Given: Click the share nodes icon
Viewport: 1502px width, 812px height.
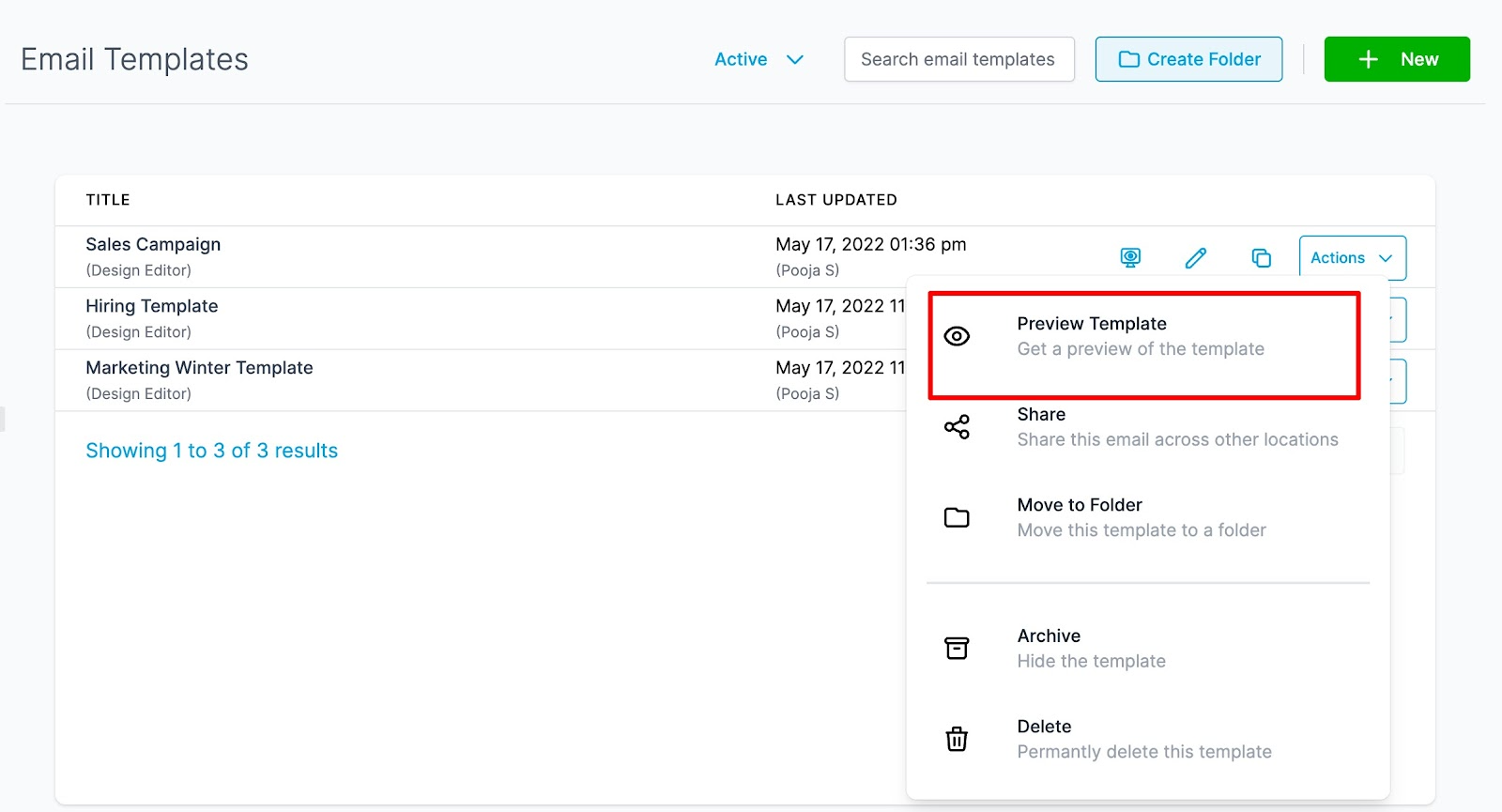Looking at the screenshot, I should pyautogui.click(x=957, y=427).
